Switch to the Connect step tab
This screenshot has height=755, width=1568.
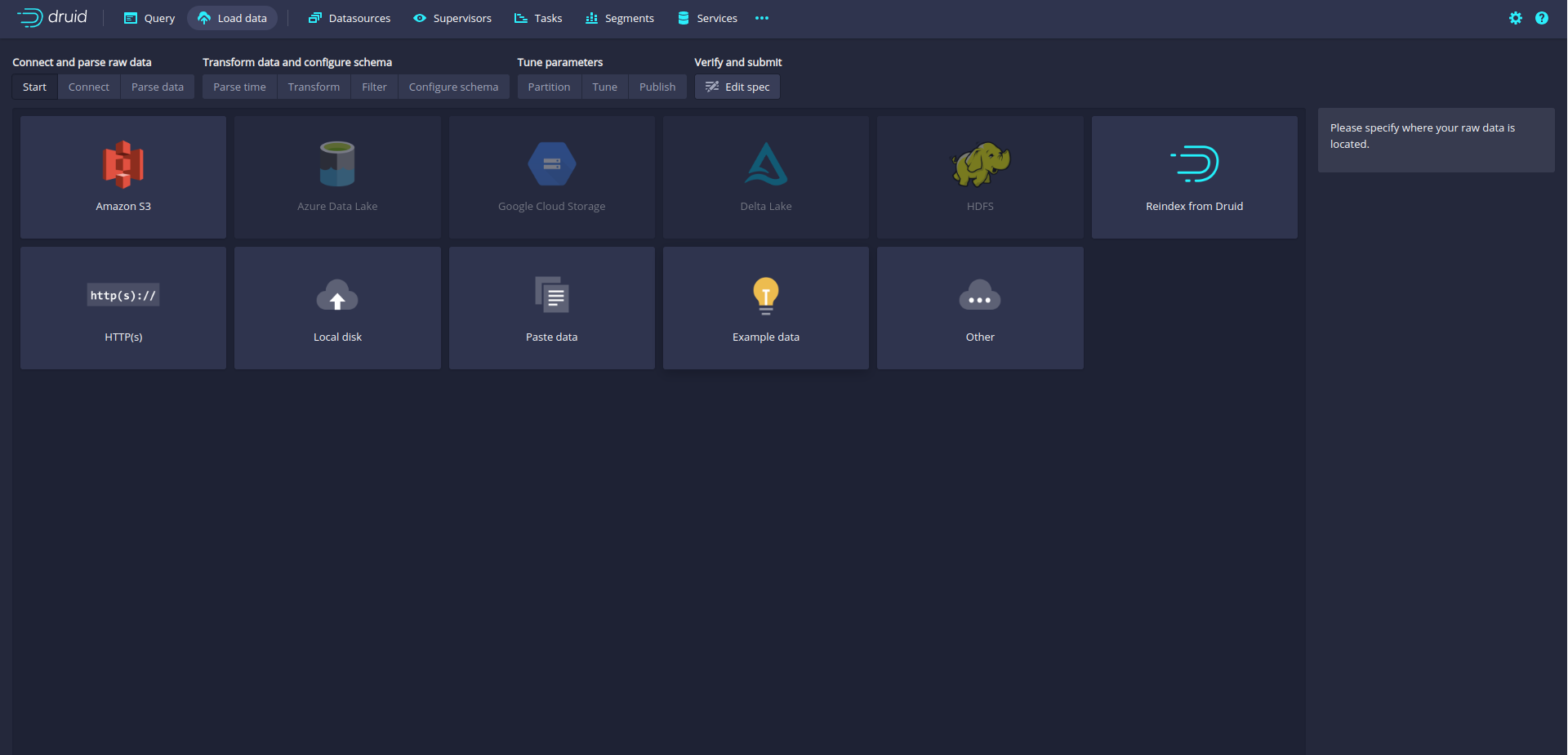click(88, 87)
